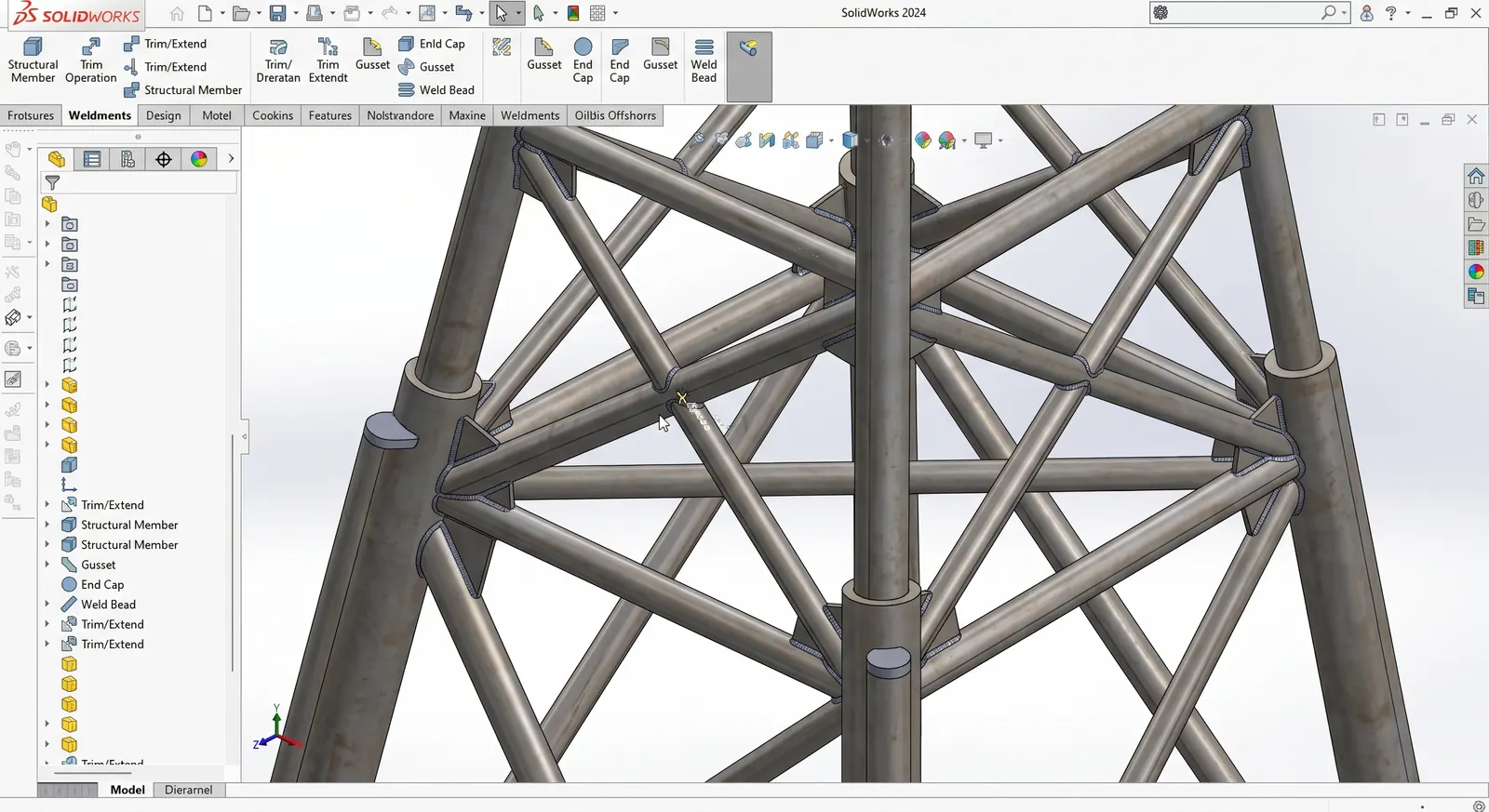The image size is (1489, 812).
Task: Click the Scene color sphere in view toolbar
Action: [947, 140]
